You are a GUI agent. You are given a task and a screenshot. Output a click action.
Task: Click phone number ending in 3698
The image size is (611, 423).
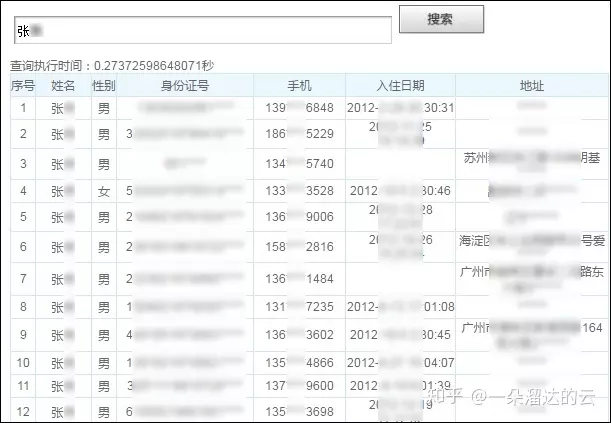tap(299, 412)
